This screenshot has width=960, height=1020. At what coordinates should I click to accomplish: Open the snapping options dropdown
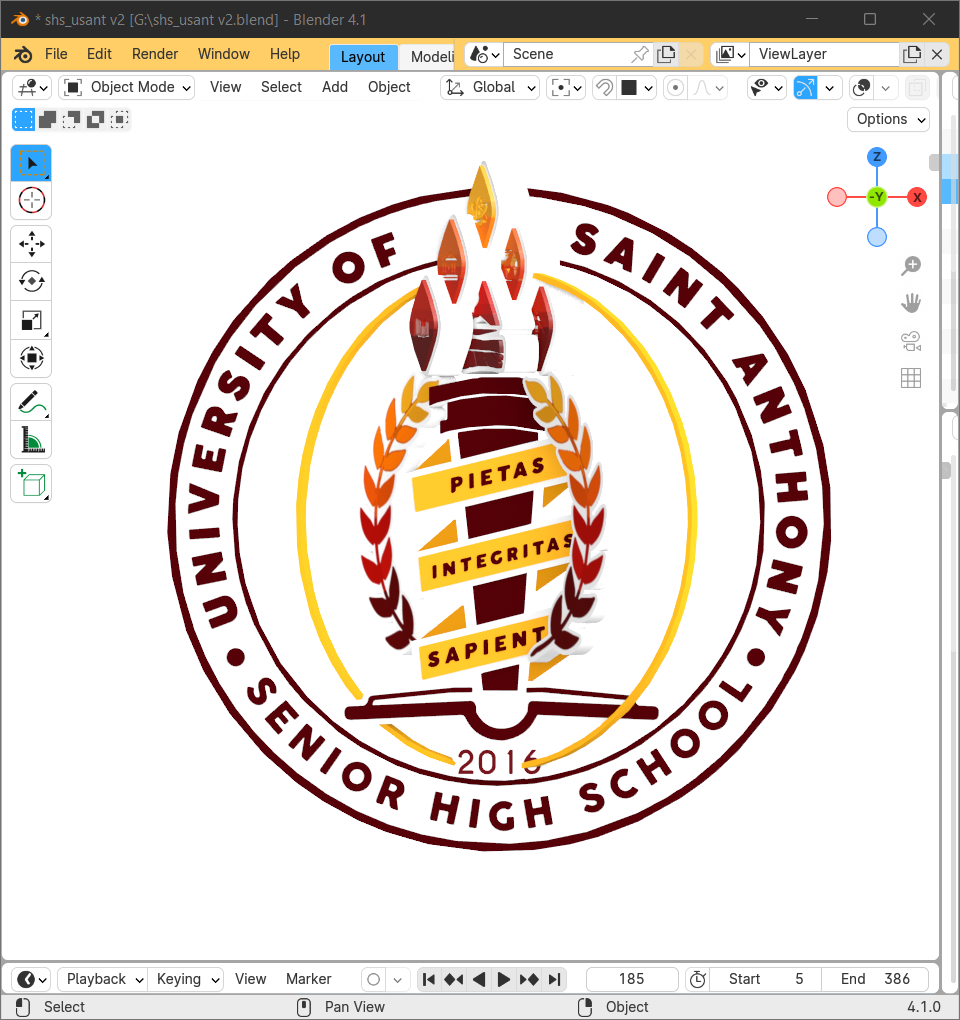tap(637, 87)
